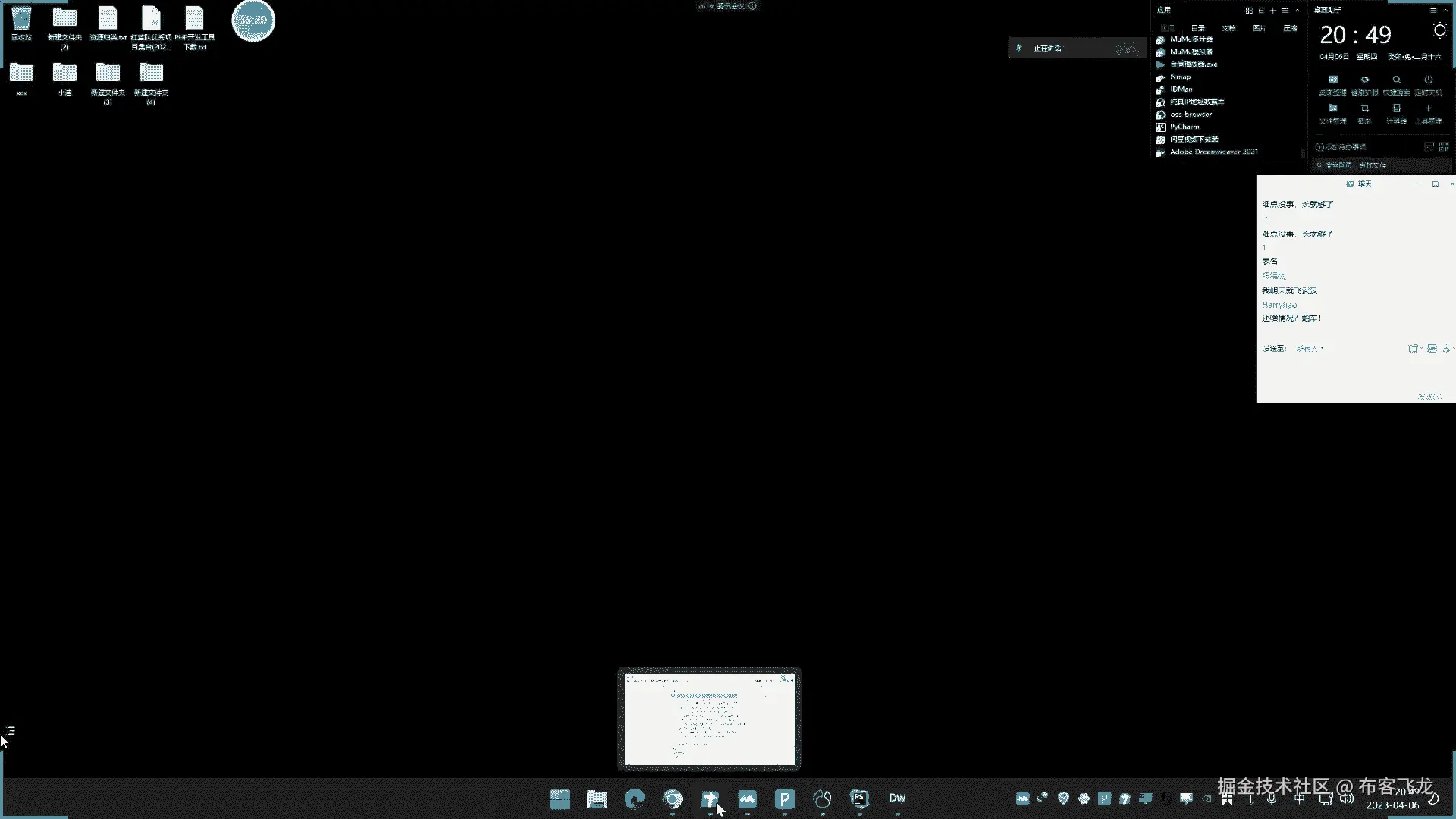1456x819 pixels.
Task: Open PhpStorm from the taskbar
Action: pyautogui.click(x=859, y=798)
